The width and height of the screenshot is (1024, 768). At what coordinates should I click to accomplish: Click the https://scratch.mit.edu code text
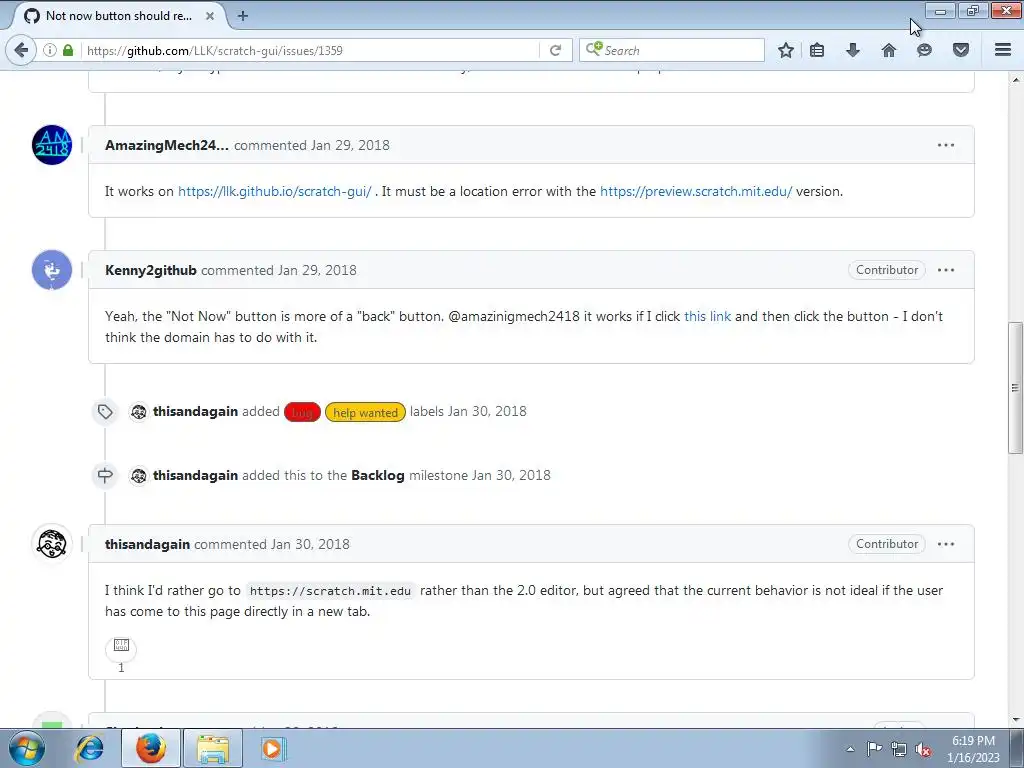(x=330, y=591)
